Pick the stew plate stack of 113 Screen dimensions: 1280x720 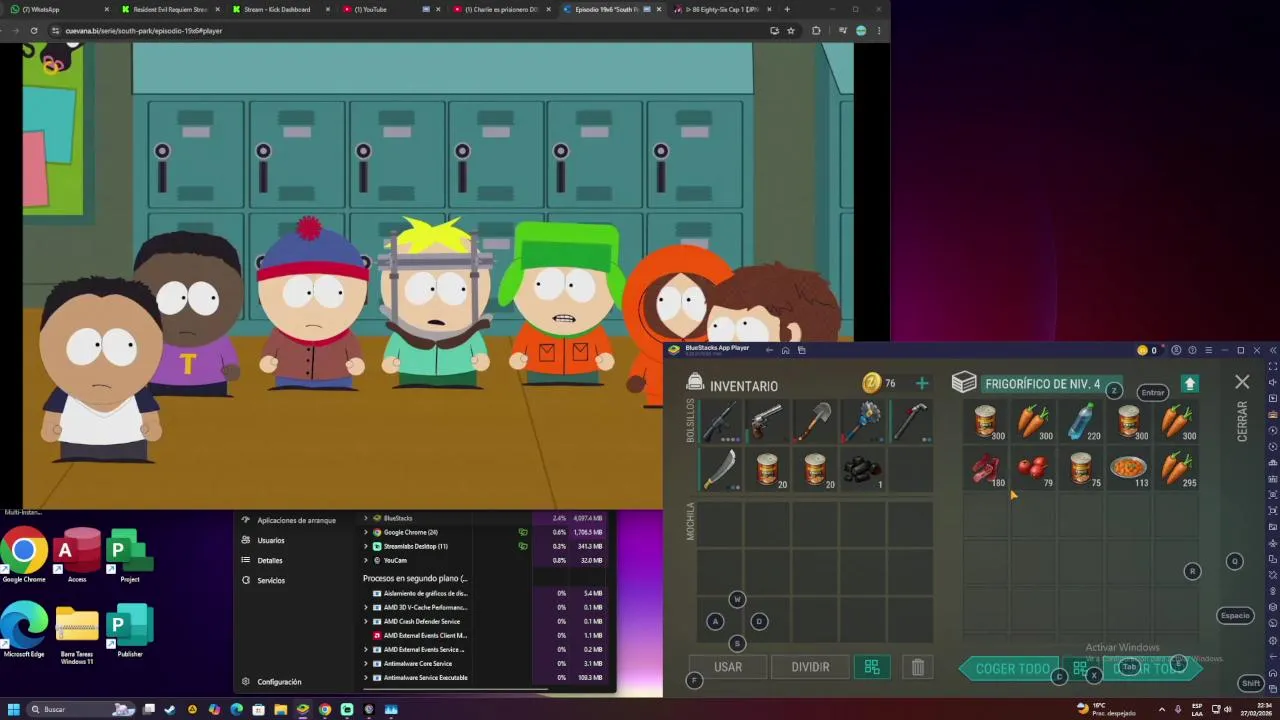pos(1129,468)
